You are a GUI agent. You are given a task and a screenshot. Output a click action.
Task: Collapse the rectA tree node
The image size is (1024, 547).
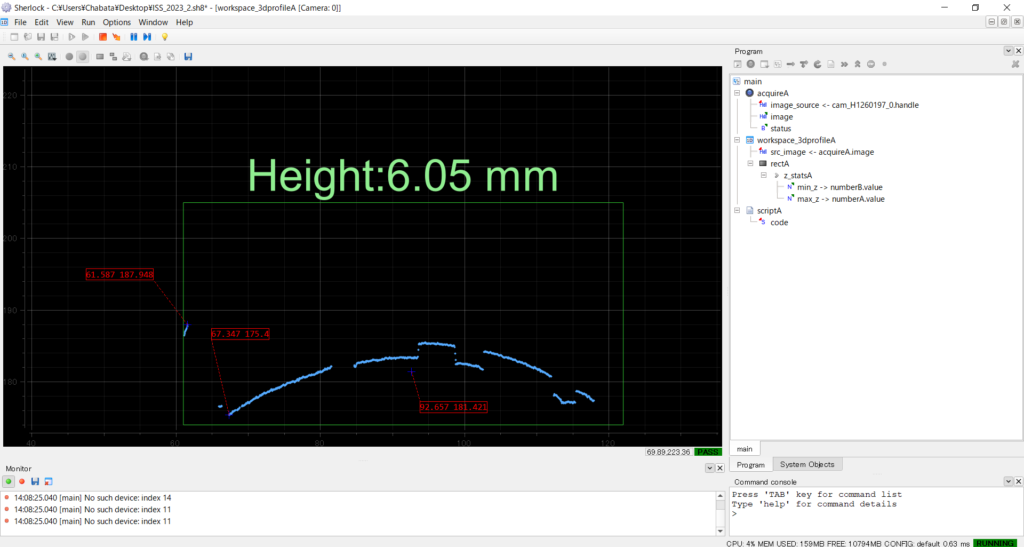(750, 164)
